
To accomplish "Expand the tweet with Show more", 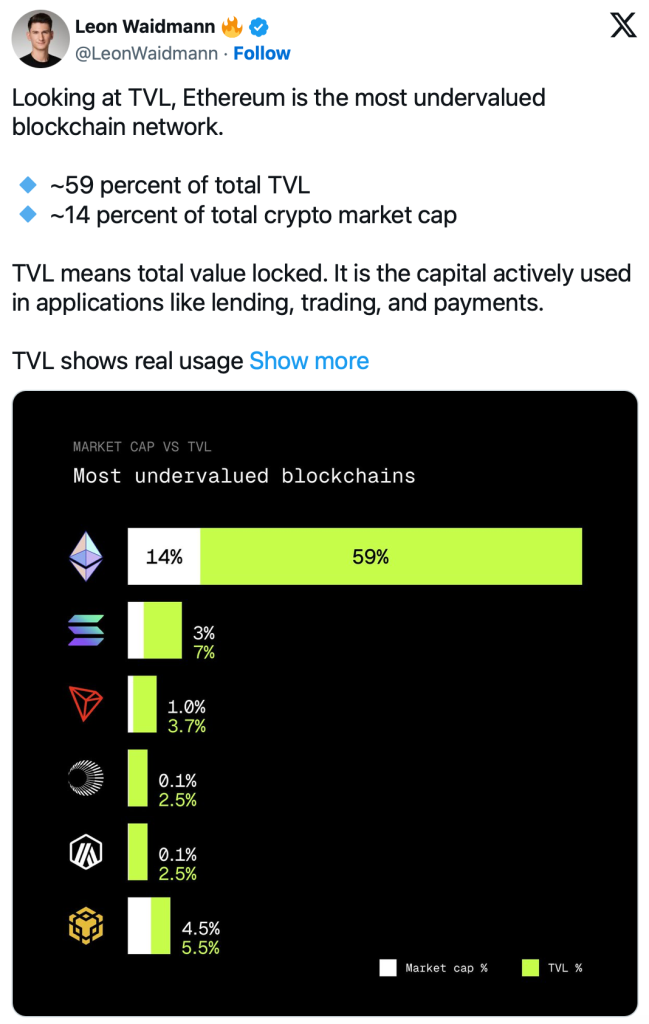I will click(x=309, y=361).
